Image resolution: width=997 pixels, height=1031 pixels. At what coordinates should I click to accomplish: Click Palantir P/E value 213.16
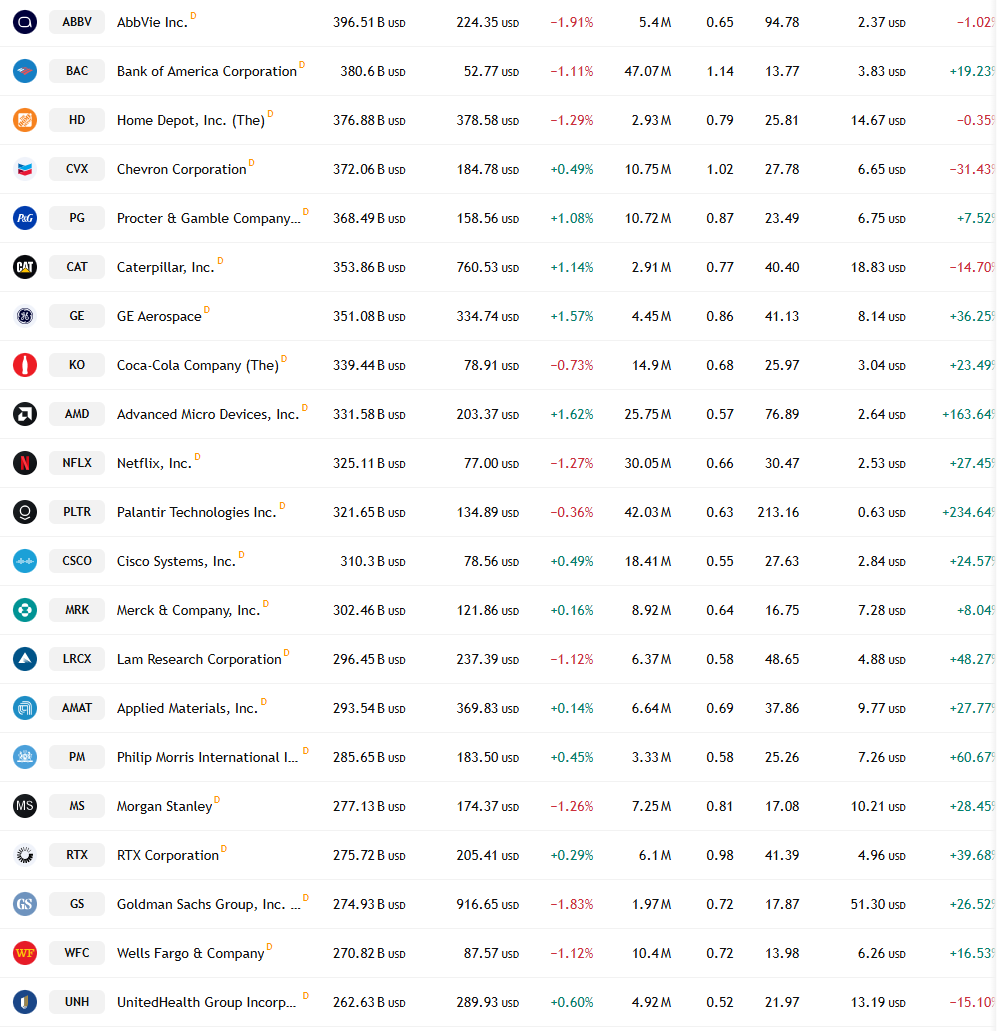pyautogui.click(x=778, y=513)
